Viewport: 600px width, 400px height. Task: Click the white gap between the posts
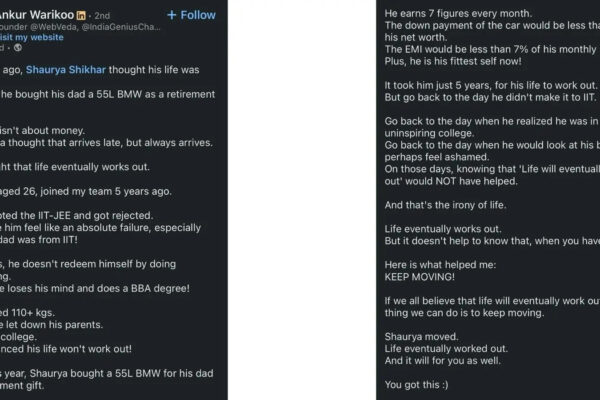point(302,200)
